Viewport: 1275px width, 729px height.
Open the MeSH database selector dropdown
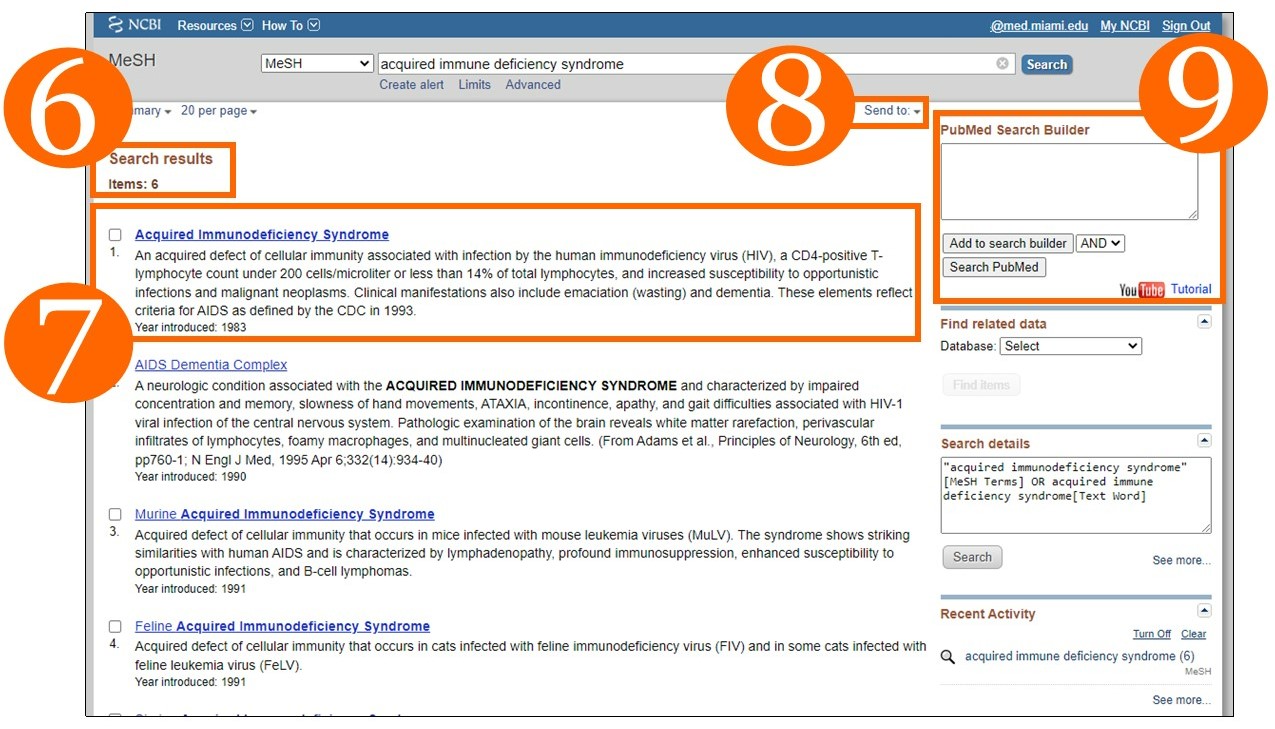tap(316, 63)
